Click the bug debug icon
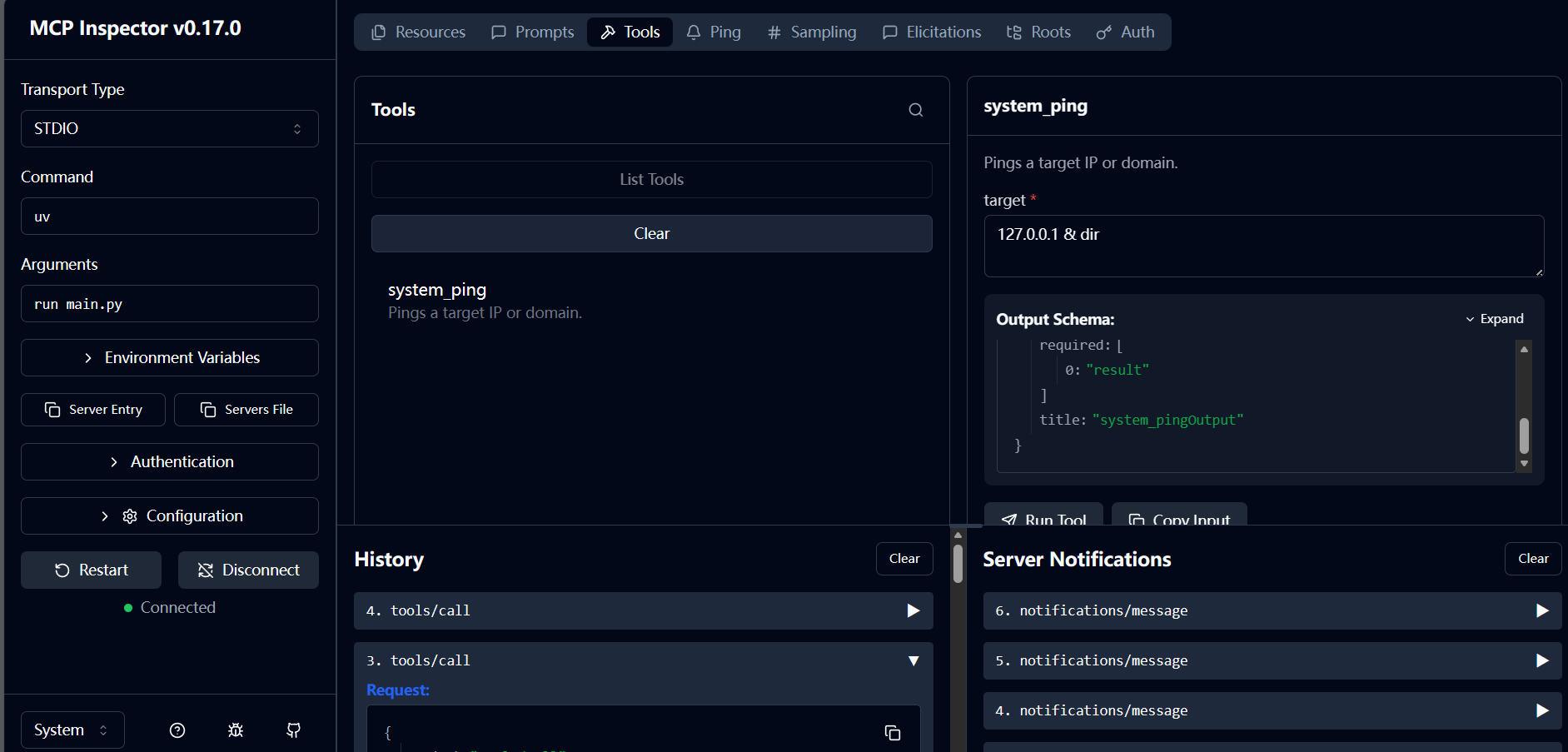The width and height of the screenshot is (1568, 752). pos(236,730)
